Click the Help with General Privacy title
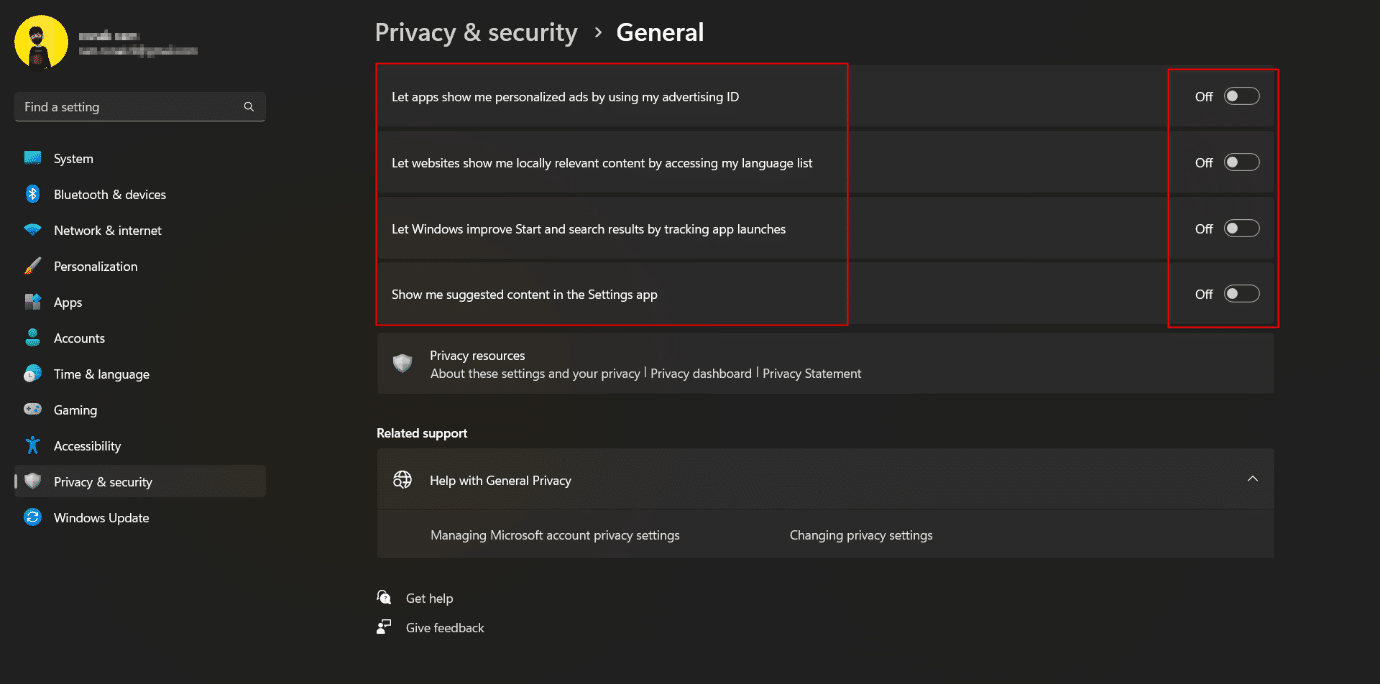The image size is (1380, 684). click(500, 481)
